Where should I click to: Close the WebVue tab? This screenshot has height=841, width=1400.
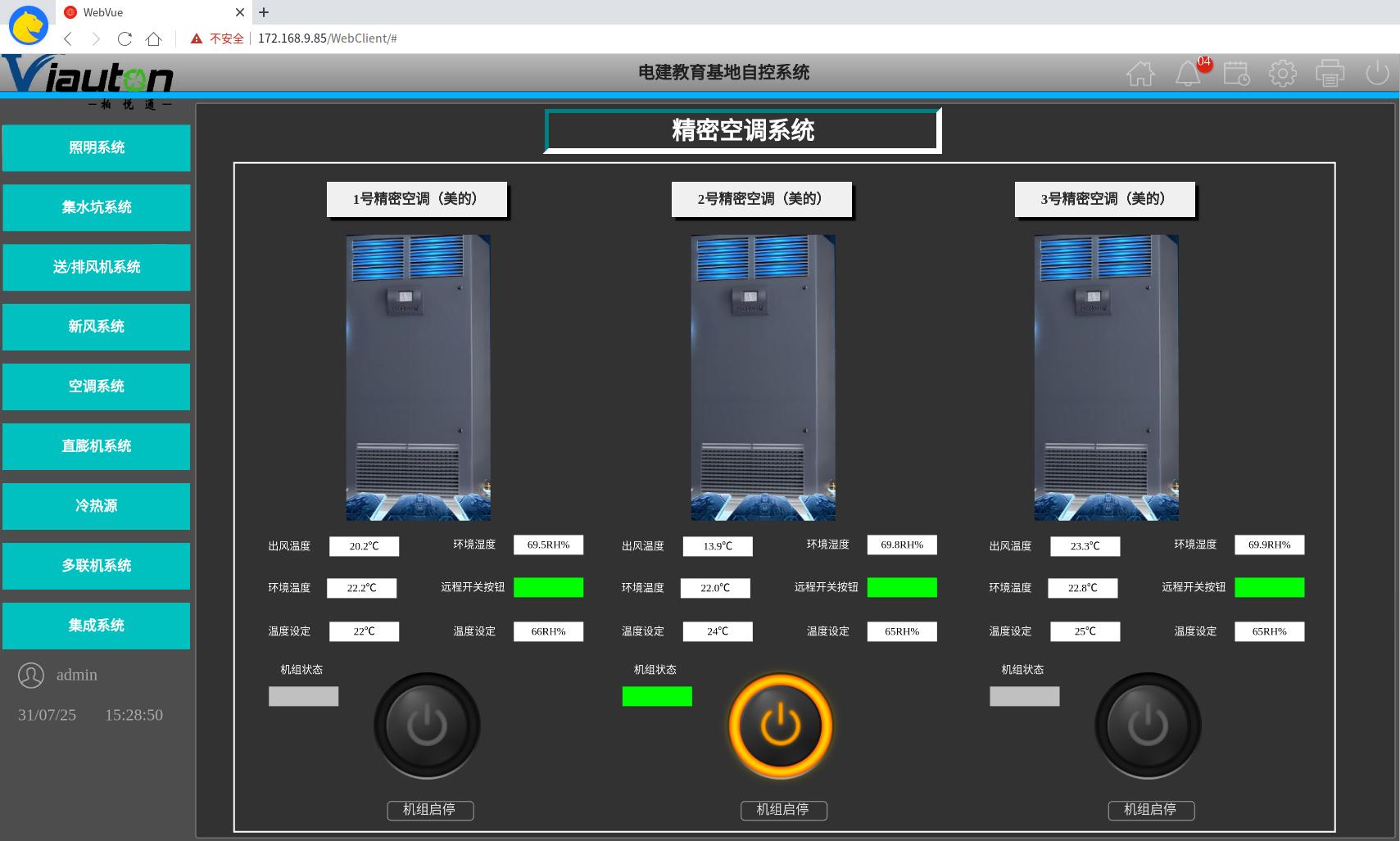(240, 12)
